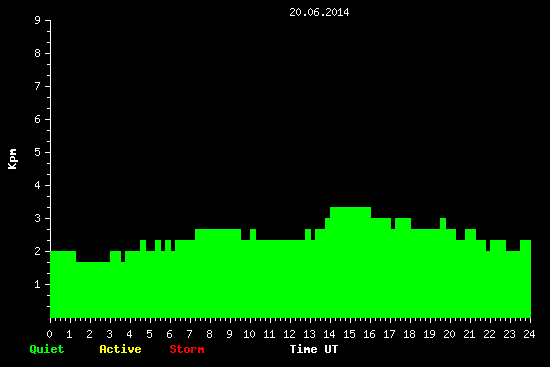550x367 pixels.
Task: Click the 20.06.2014 date title
Action: pos(319,12)
